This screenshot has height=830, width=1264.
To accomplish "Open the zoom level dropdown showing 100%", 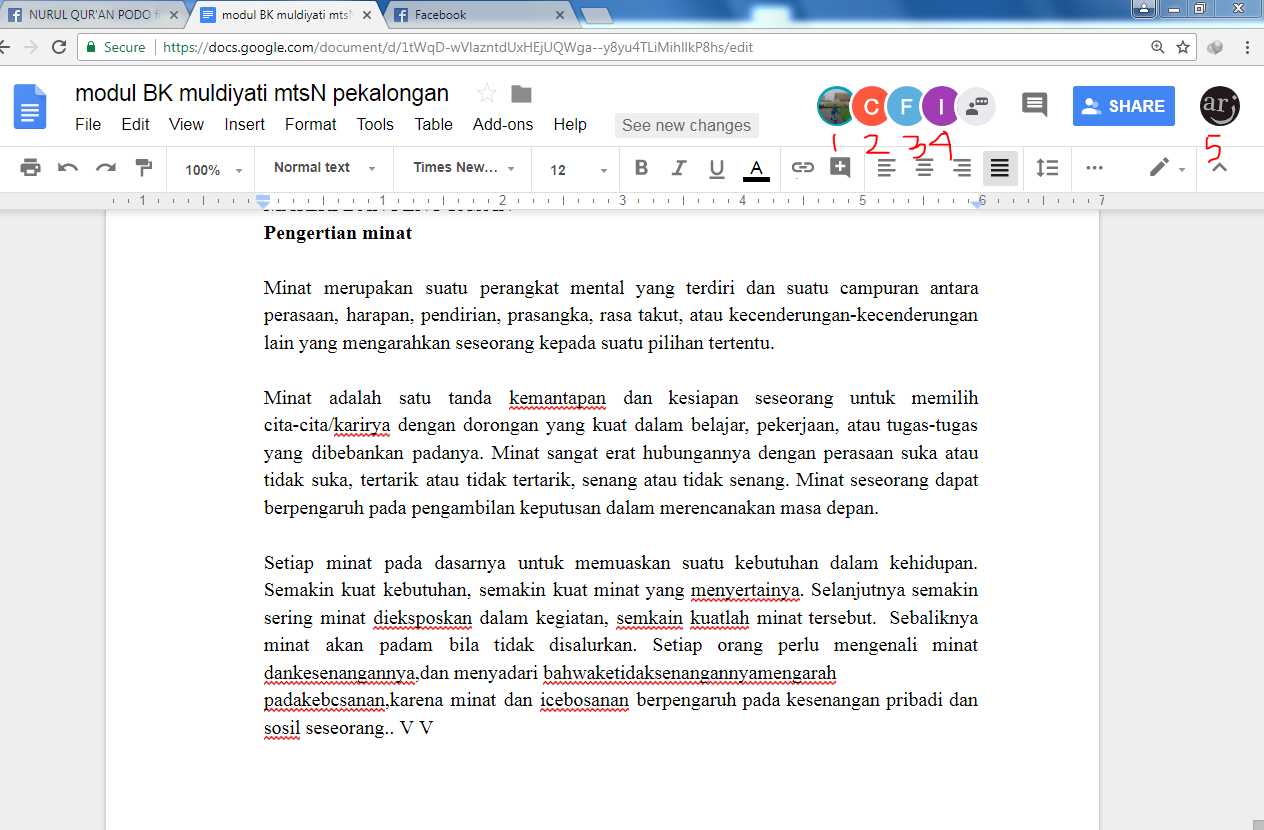I will (213, 169).
